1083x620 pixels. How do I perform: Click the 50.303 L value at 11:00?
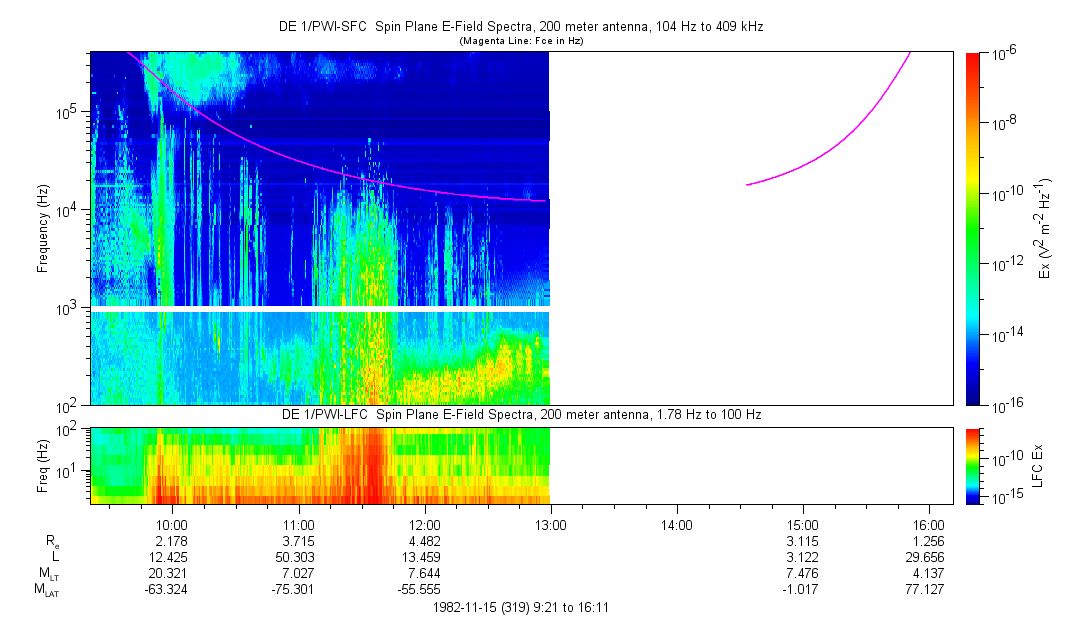[x=299, y=556]
